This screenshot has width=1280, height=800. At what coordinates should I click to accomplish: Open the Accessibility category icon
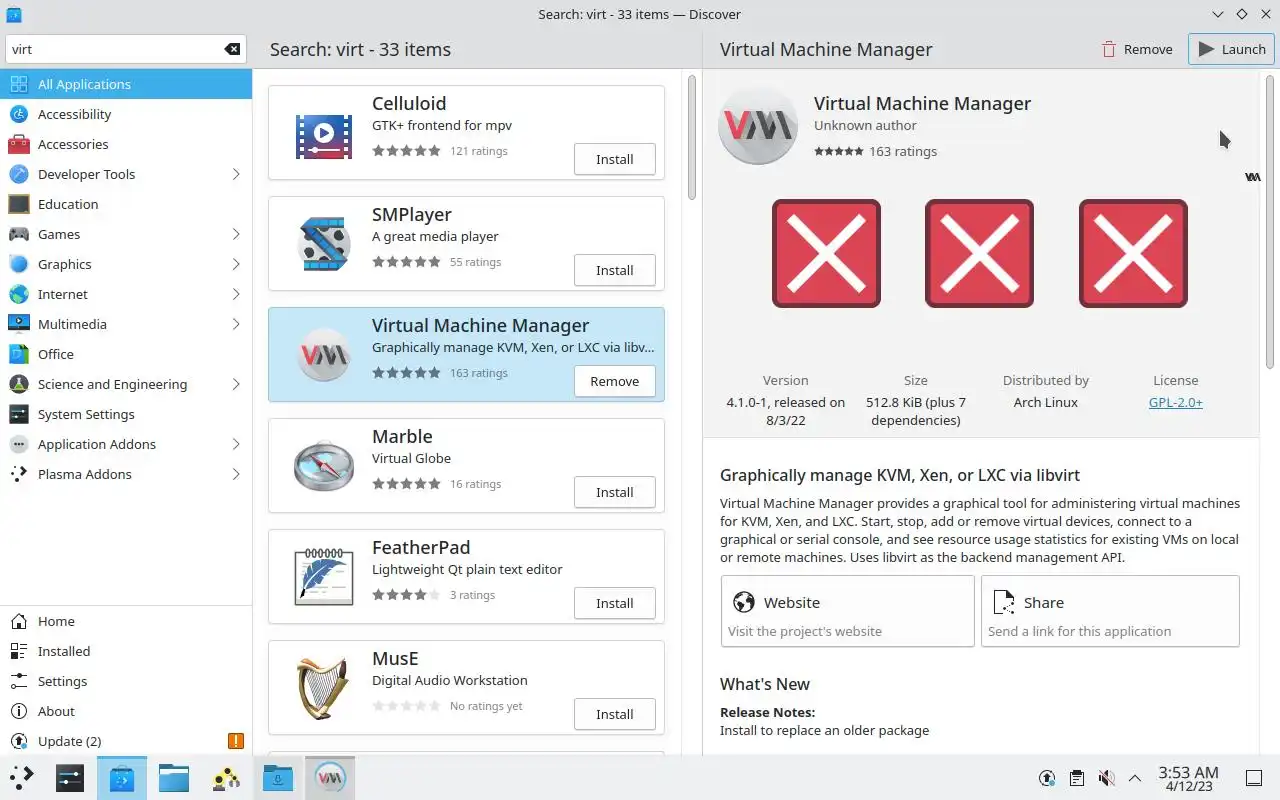(18, 114)
